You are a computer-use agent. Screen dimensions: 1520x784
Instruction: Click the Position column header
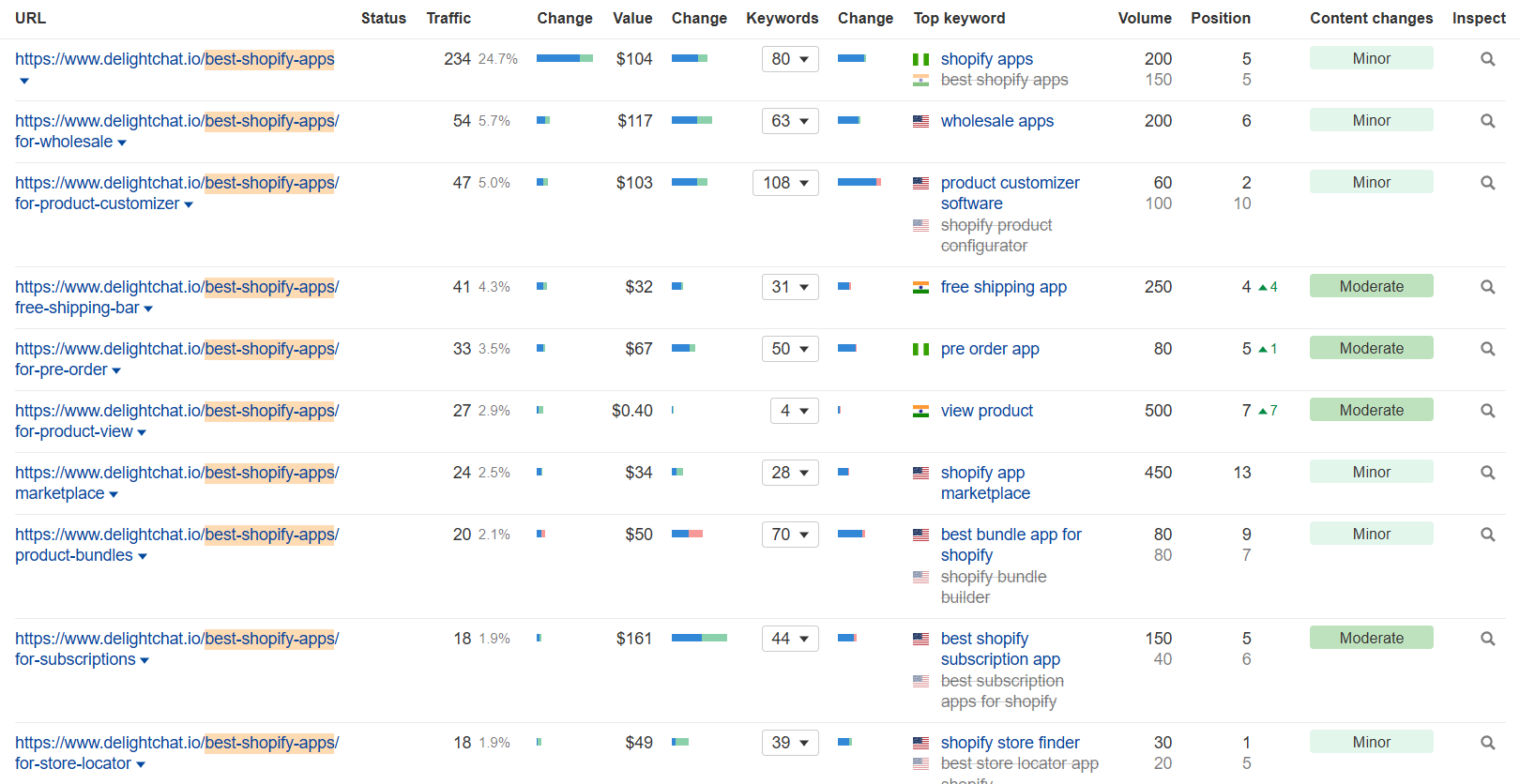click(1221, 18)
